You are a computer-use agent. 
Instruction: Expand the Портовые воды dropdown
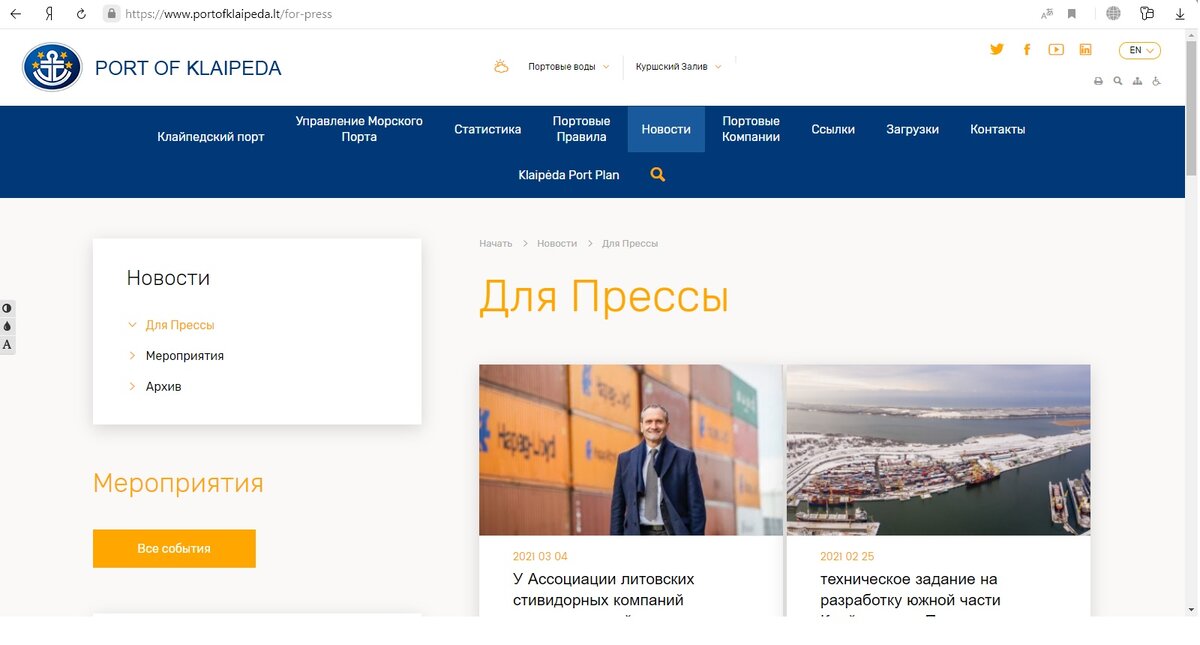coord(566,65)
